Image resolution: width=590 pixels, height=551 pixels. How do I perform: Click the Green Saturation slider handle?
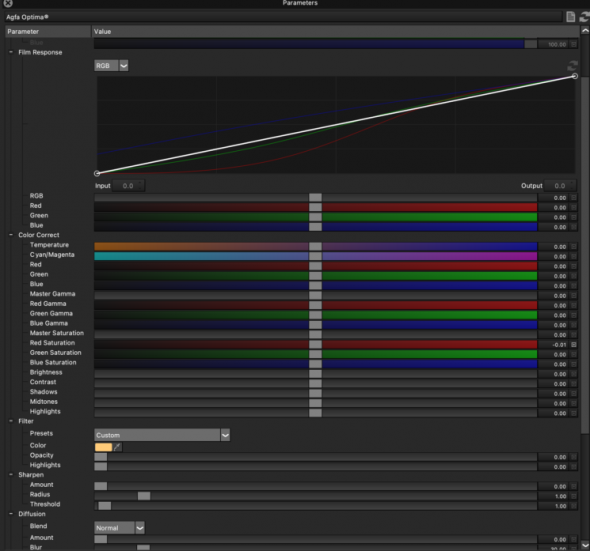click(315, 354)
